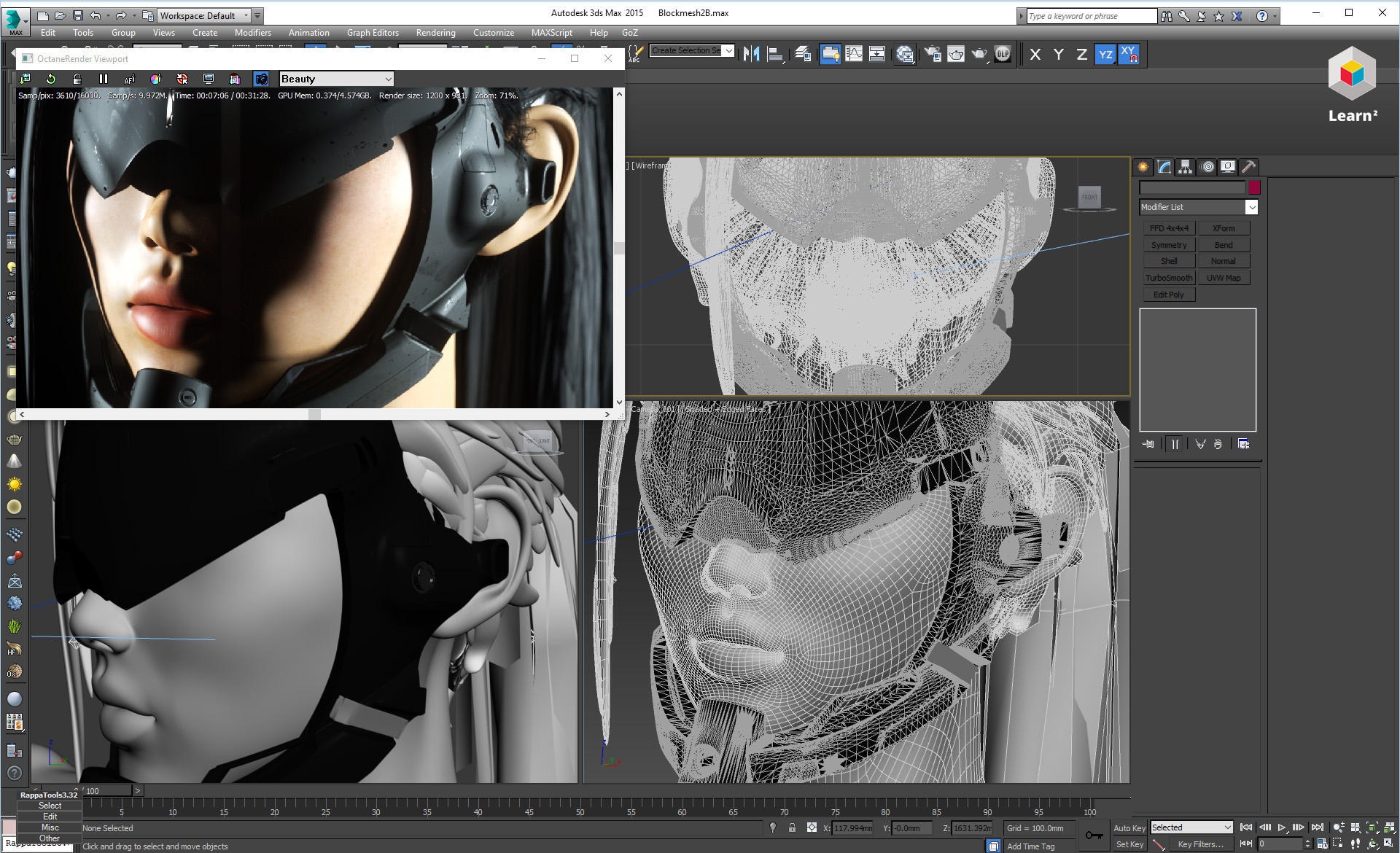Click AF autofocus icon in OctaneRender Viewport
The width and height of the screenshot is (1400, 853).
coord(129,79)
